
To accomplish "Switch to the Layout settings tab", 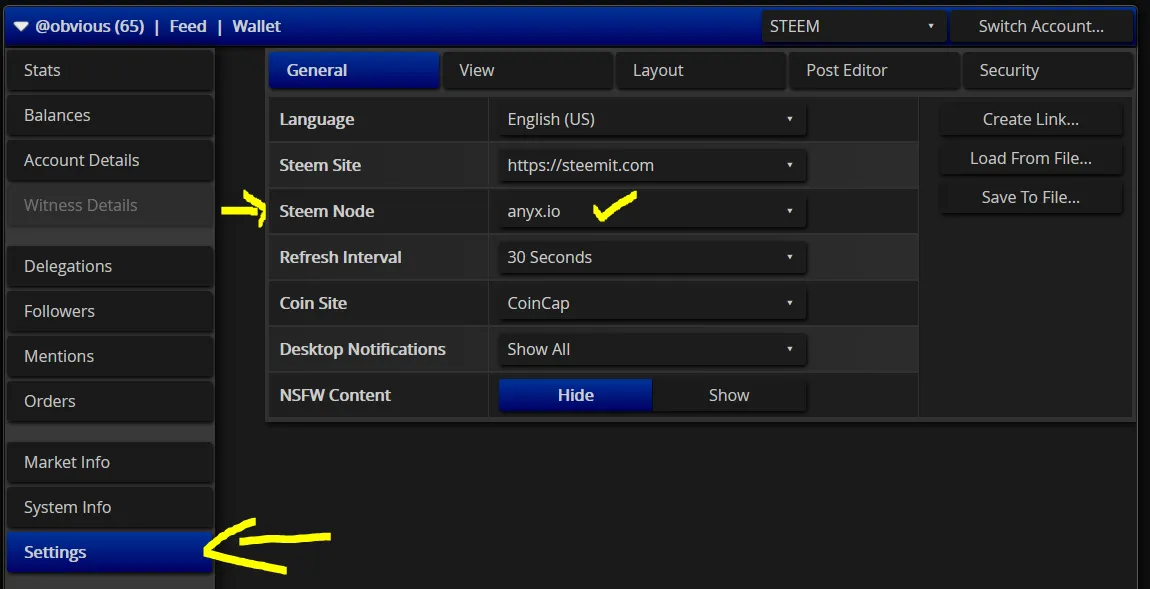I will point(700,70).
